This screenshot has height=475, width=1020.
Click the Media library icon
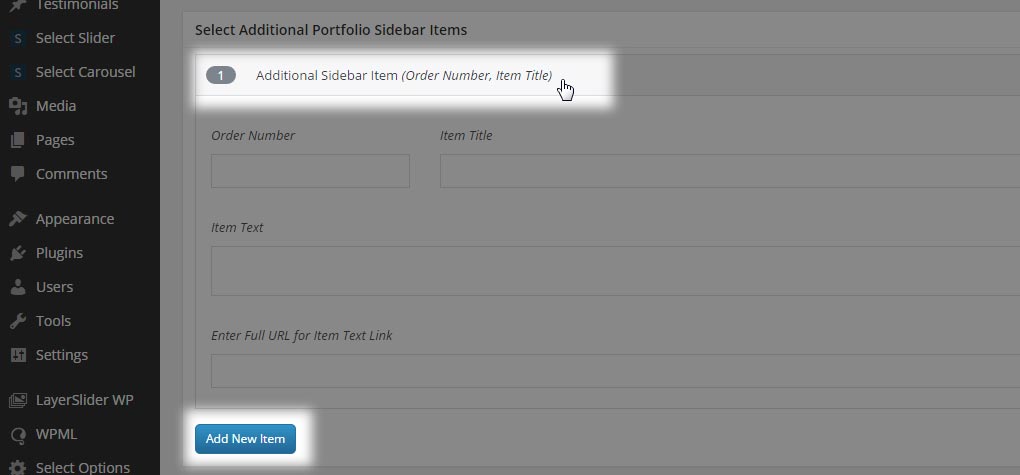coord(17,106)
